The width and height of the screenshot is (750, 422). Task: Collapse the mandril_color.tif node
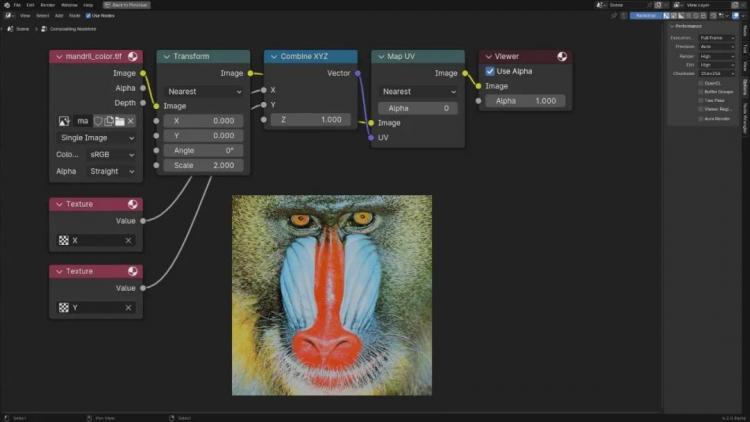pyautogui.click(x=59, y=56)
